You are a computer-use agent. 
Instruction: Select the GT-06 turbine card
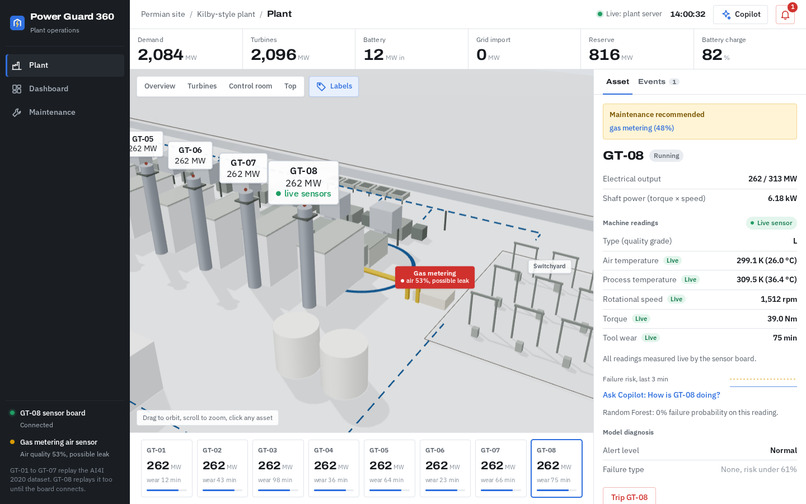click(445, 468)
